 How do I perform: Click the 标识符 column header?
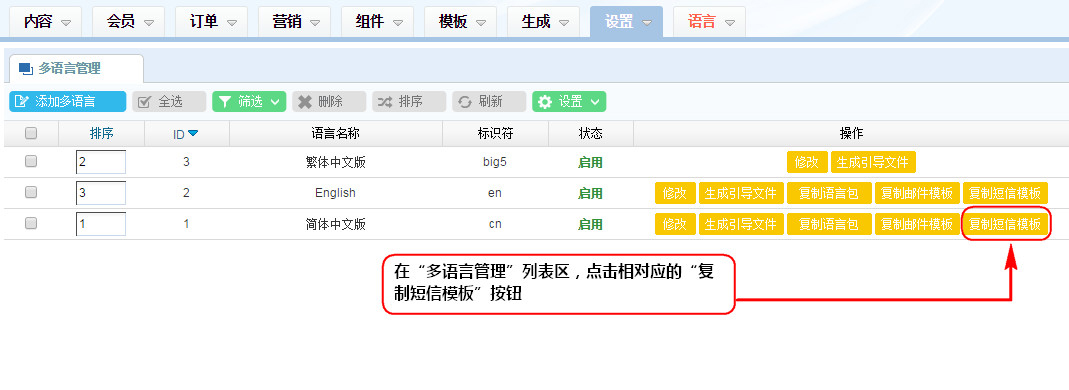coord(495,133)
